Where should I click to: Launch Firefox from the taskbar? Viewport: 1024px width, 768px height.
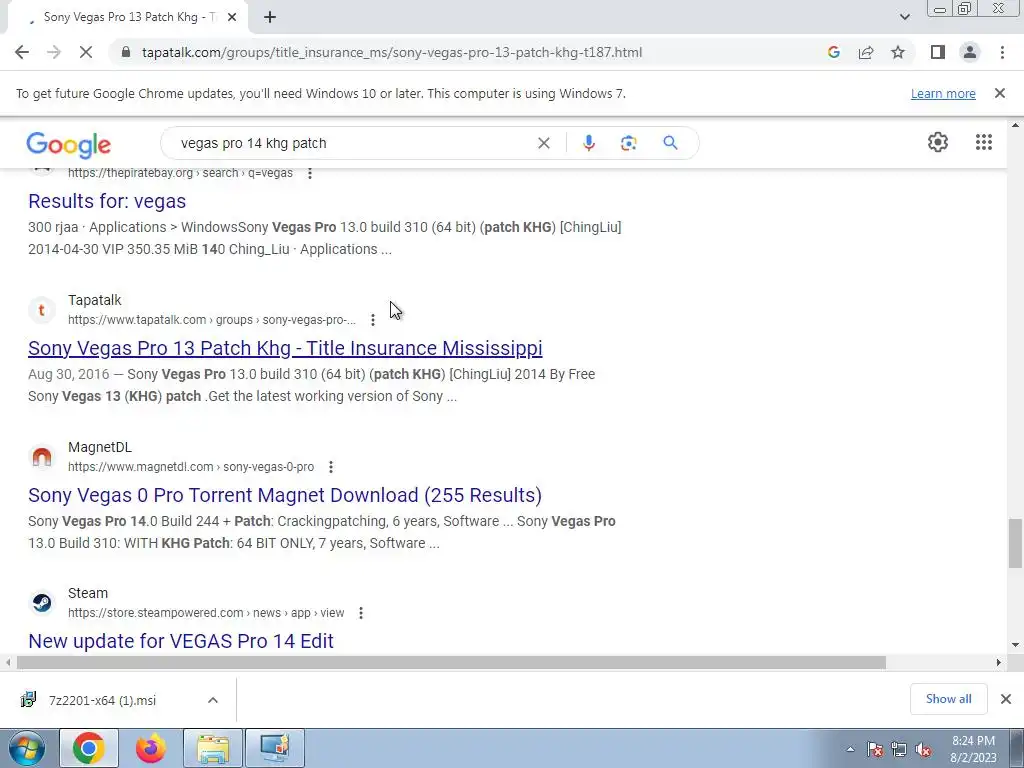click(151, 748)
